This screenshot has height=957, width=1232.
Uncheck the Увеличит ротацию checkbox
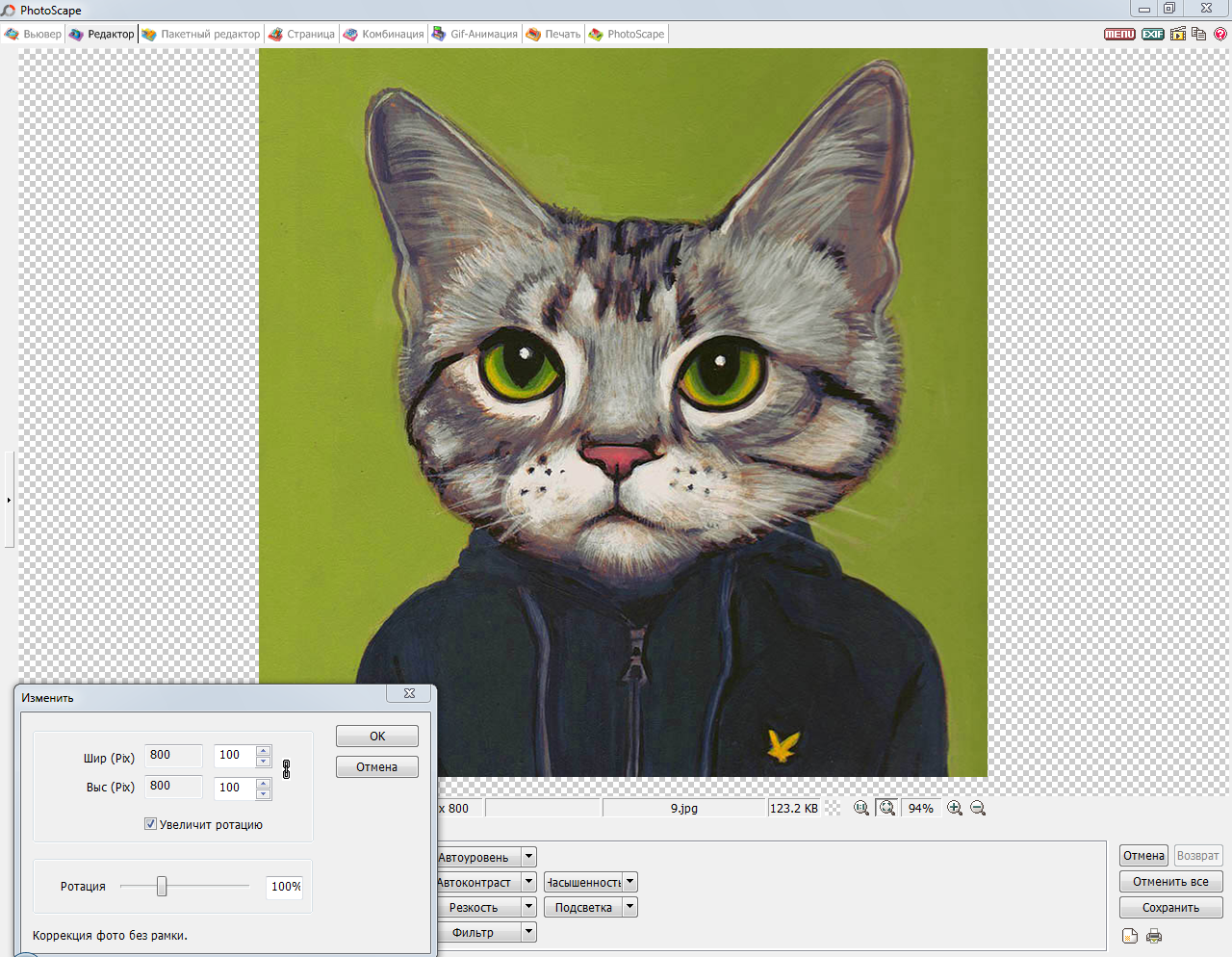tap(150, 824)
